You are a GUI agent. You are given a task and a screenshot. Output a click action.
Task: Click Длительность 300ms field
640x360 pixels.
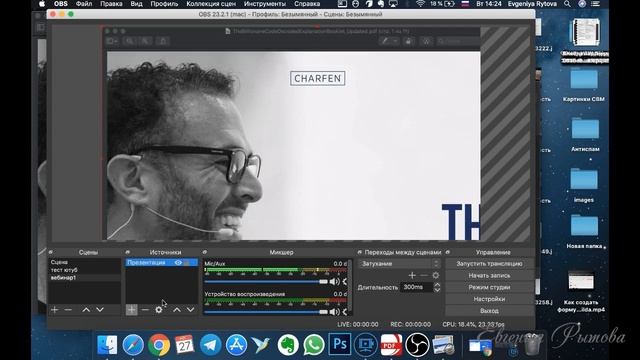pos(416,287)
